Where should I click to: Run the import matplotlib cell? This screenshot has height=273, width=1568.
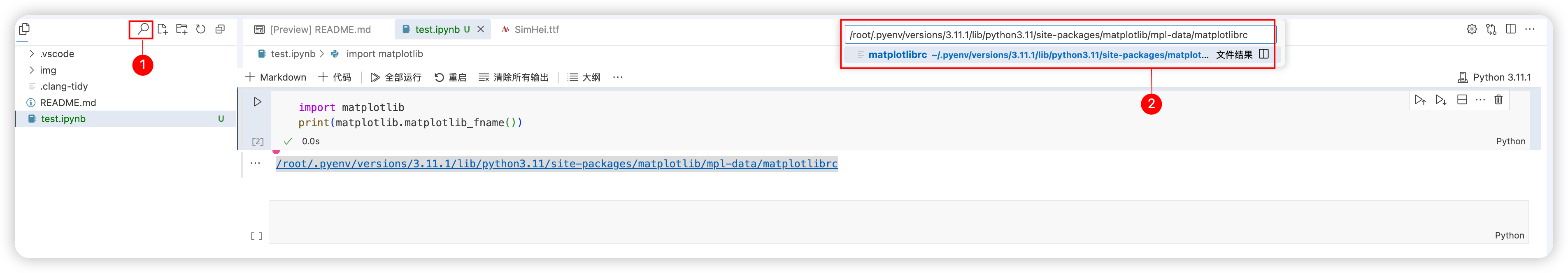258,102
